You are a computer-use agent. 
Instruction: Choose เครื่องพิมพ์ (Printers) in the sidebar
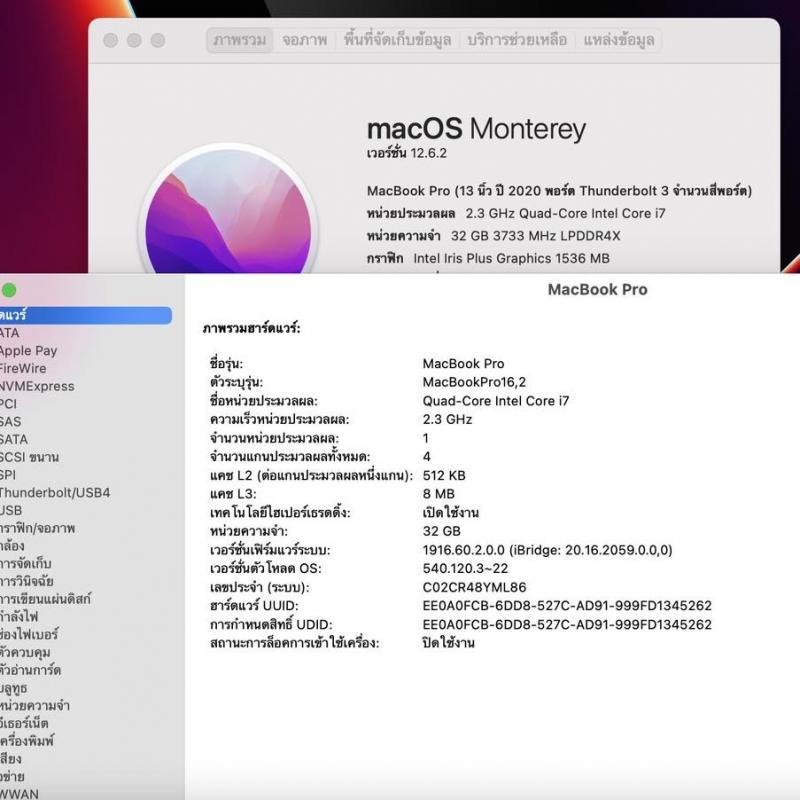tap(27, 741)
